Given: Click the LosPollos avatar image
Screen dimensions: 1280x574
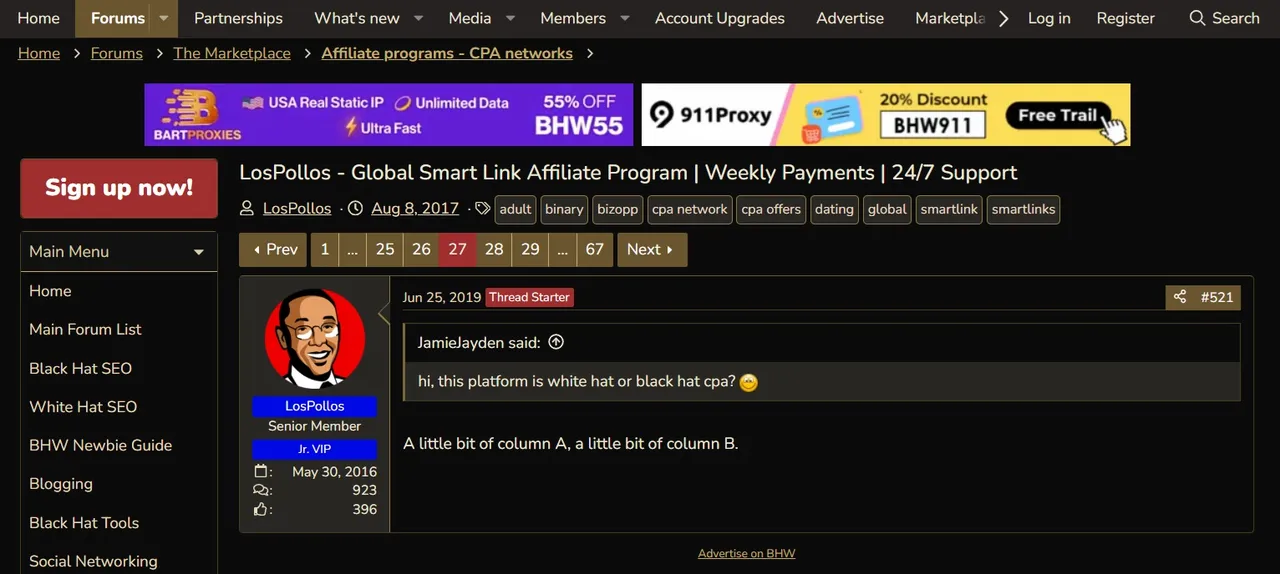Looking at the screenshot, I should (315, 340).
